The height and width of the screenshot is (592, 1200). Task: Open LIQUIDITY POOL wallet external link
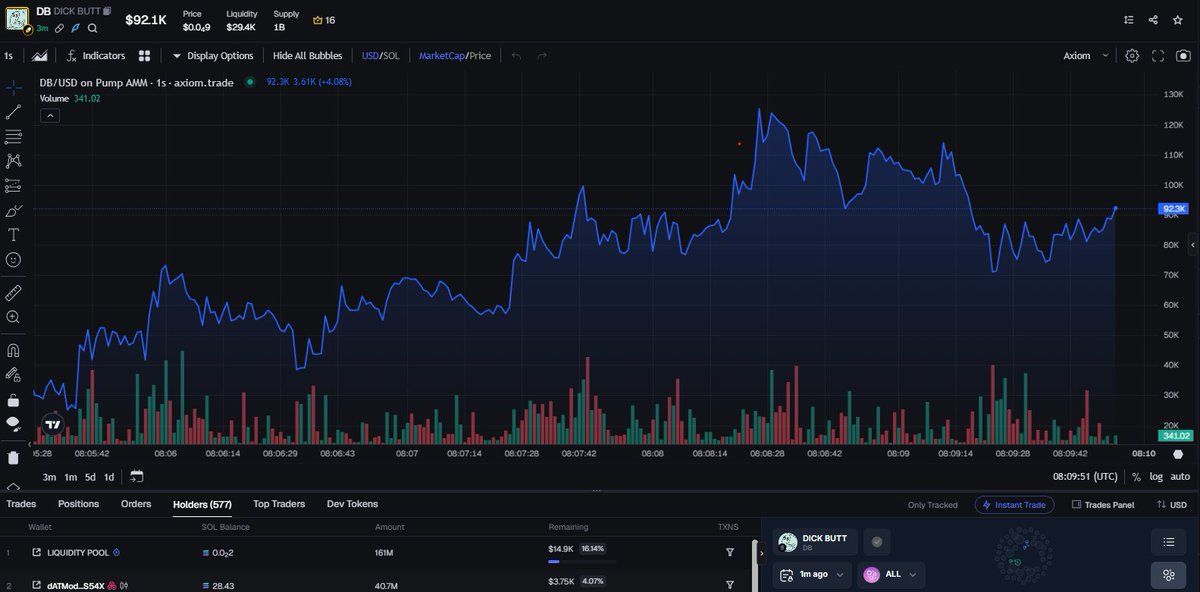click(x=37, y=552)
